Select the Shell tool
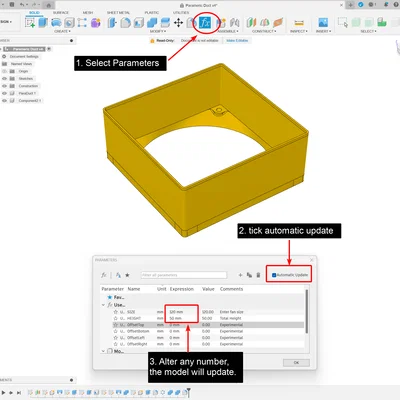This screenshot has width=400, height=400. pos(139,23)
